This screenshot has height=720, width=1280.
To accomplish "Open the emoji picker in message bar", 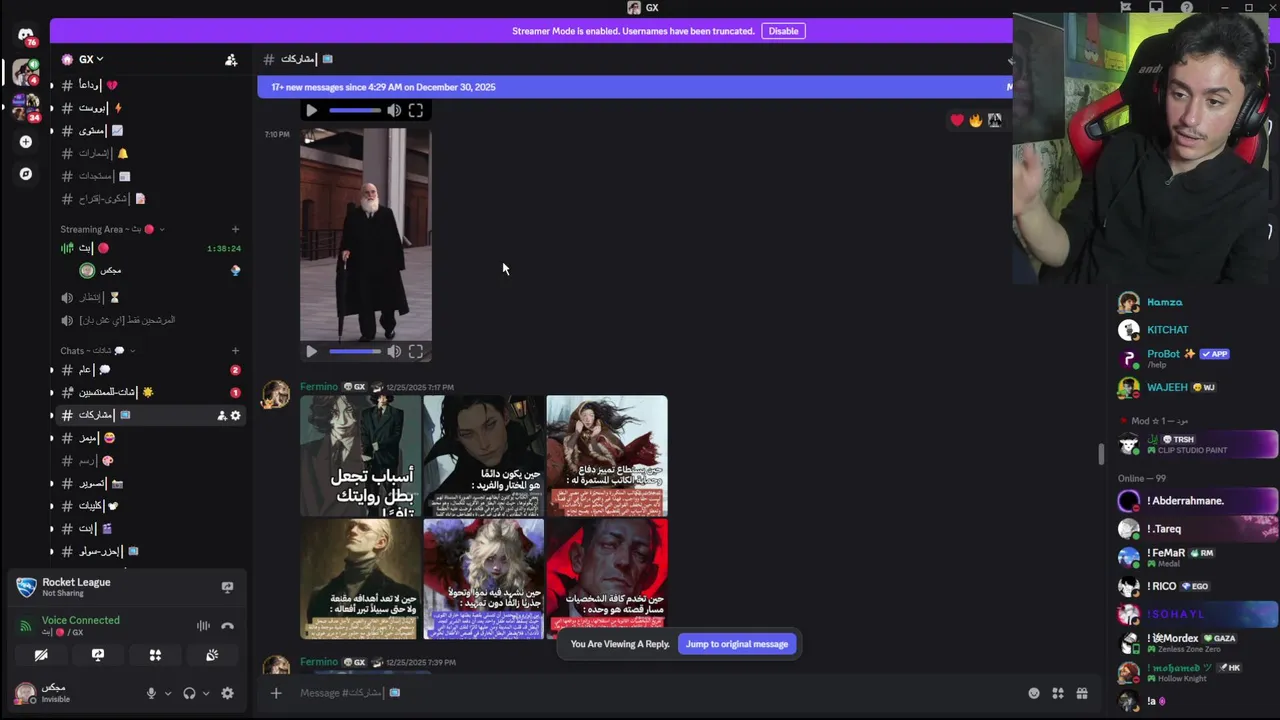I will 1034,693.
